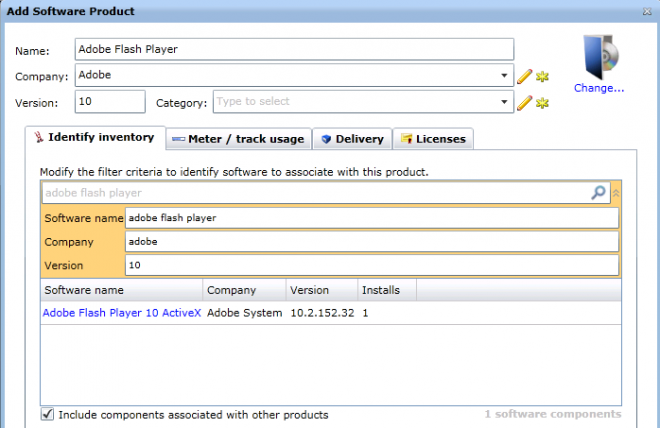
Task: Open the Delivery tab
Action: [353, 139]
